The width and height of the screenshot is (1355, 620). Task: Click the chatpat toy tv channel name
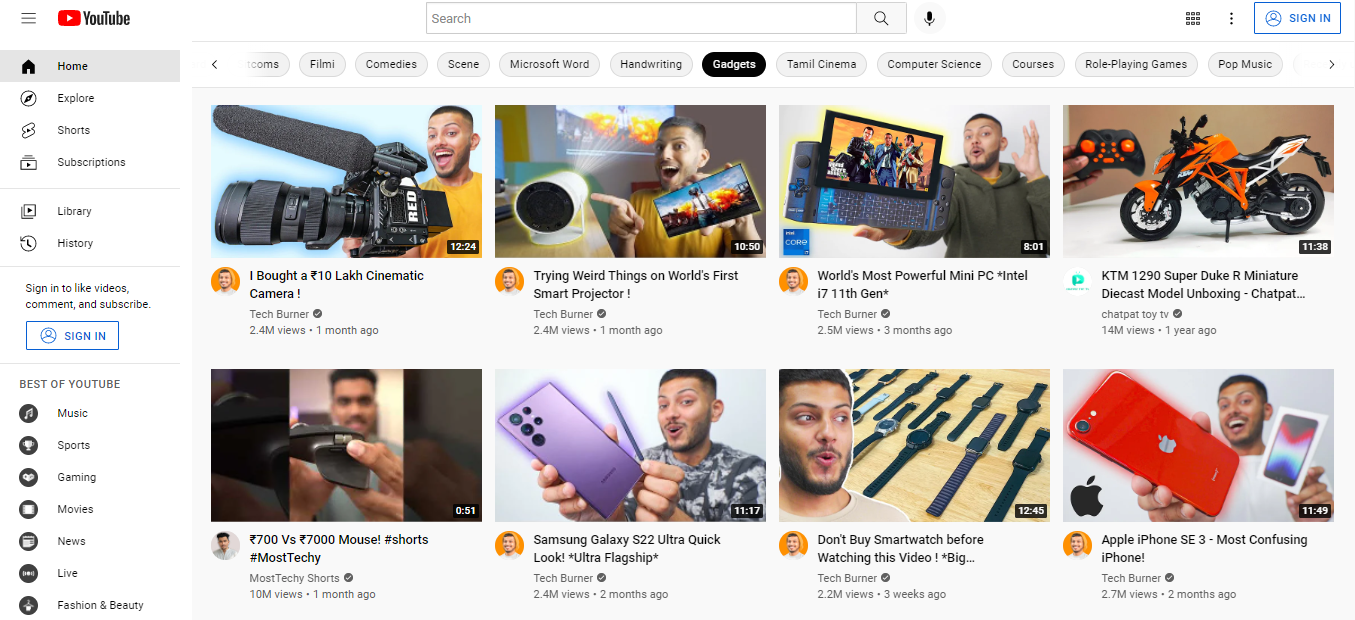[1135, 314]
